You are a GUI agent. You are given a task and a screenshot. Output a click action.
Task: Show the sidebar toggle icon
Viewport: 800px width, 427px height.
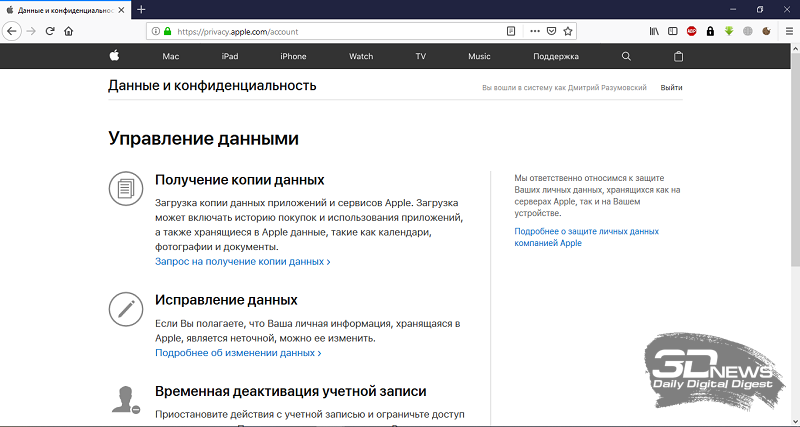point(673,31)
